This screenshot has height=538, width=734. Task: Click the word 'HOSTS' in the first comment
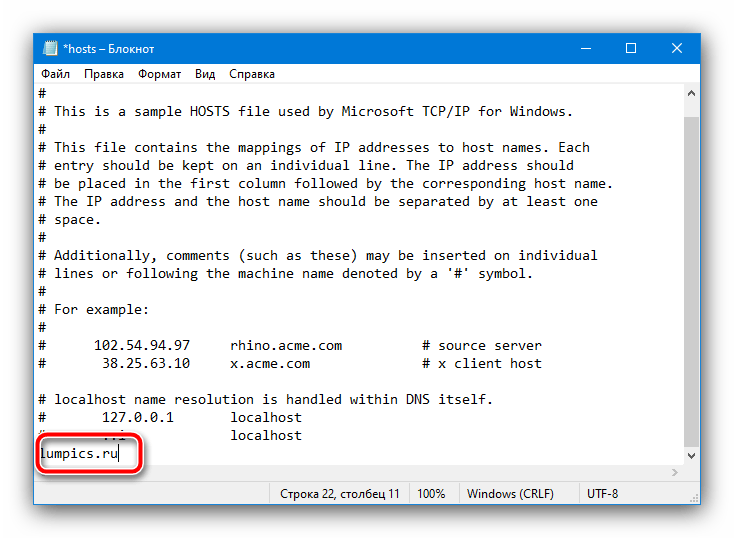click(210, 111)
